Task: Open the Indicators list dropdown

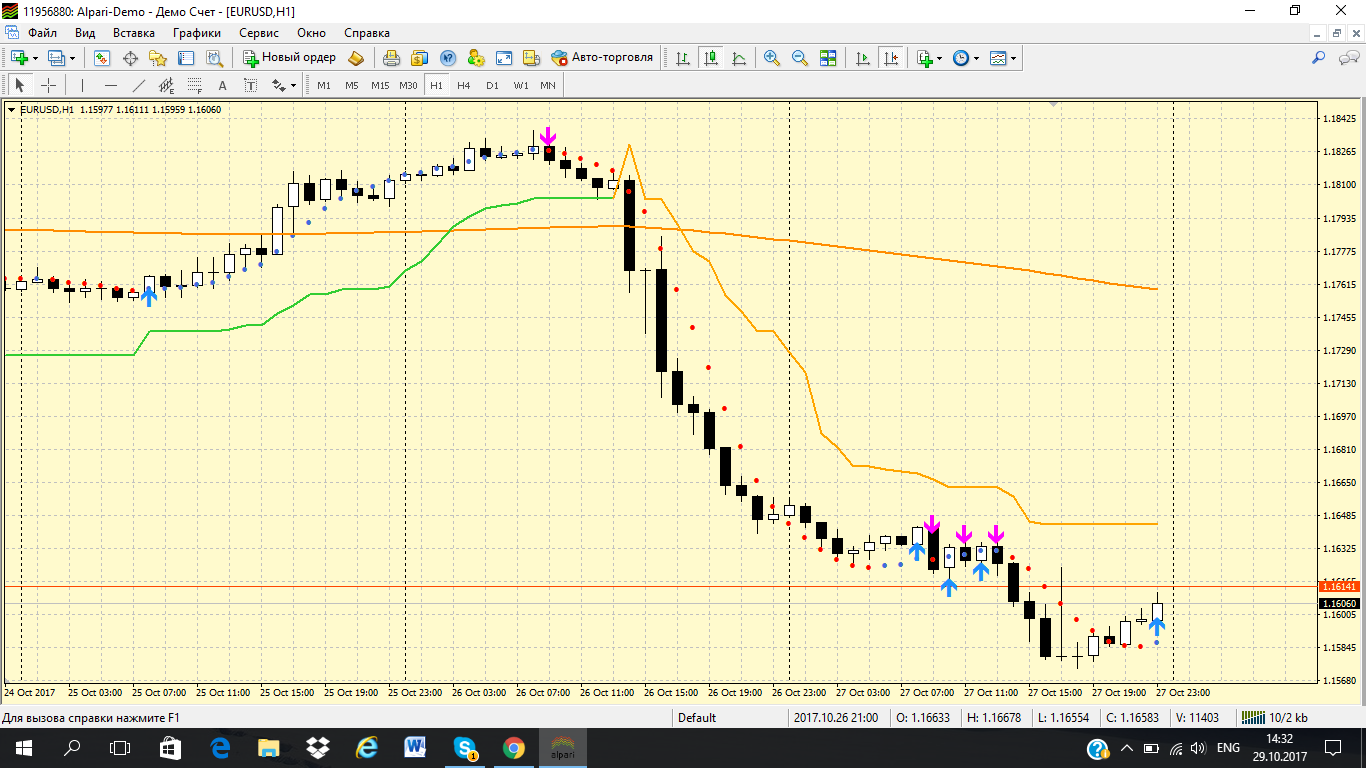Action: [x=929, y=58]
